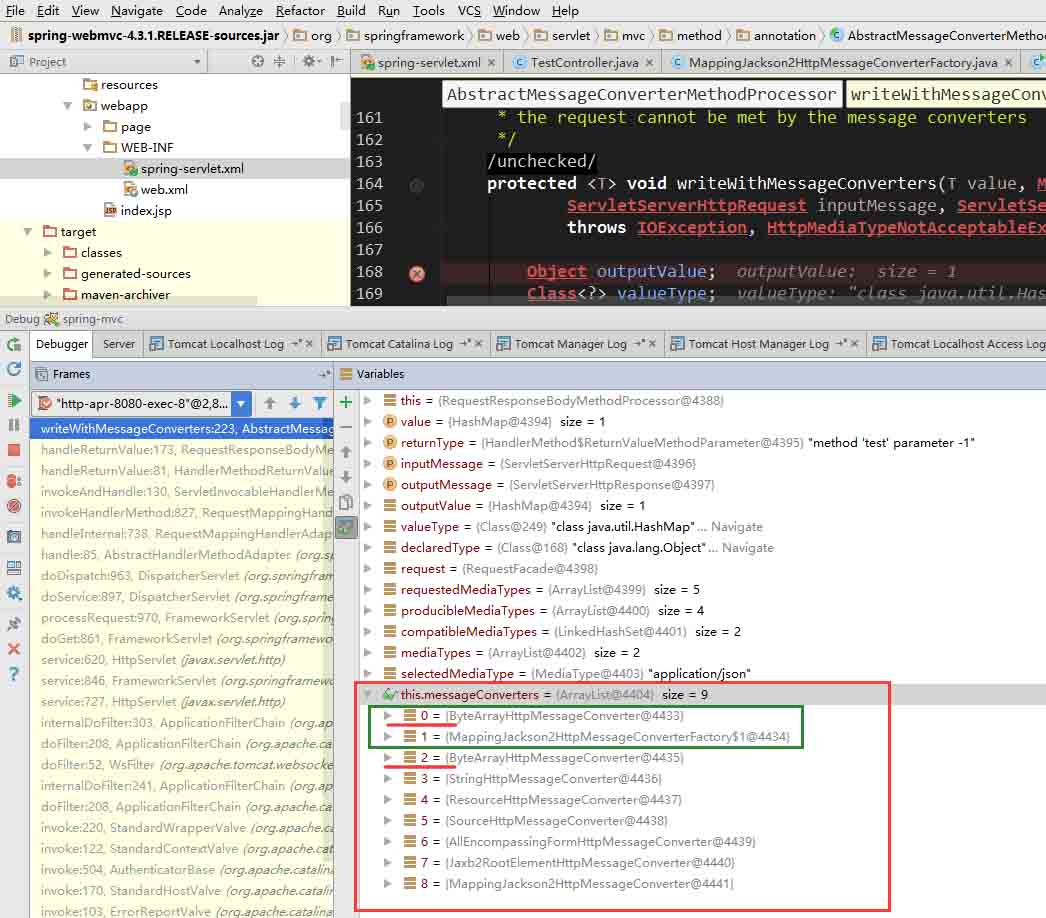The image size is (1046, 918).
Task: Open the VCS menu
Action: (469, 11)
